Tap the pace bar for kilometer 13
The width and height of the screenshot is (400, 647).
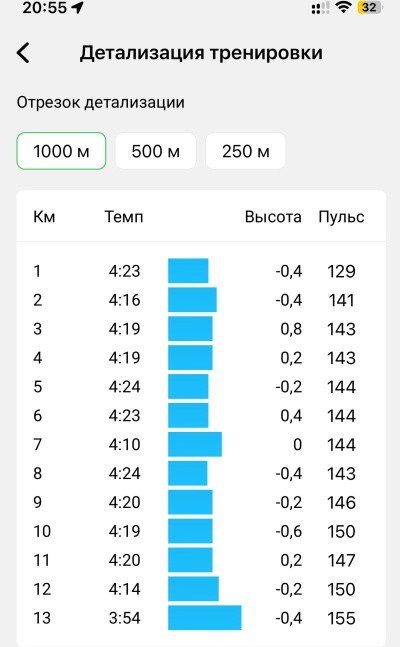pos(204,618)
